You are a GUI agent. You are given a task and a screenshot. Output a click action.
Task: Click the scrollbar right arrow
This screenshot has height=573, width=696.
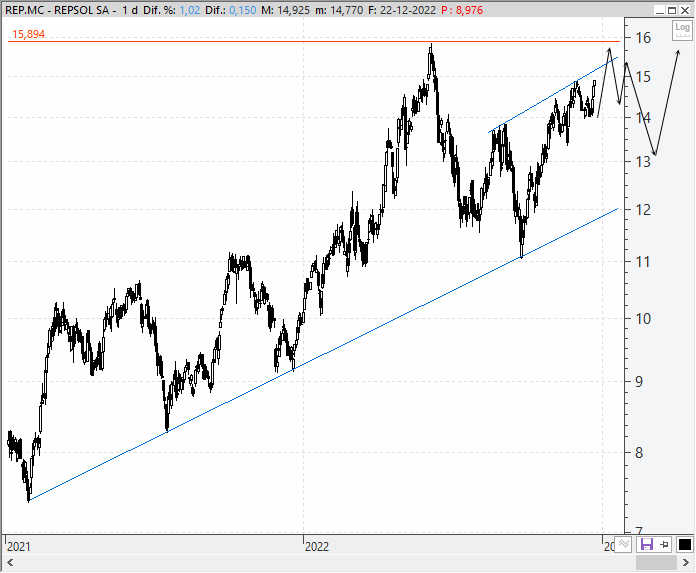(686, 562)
